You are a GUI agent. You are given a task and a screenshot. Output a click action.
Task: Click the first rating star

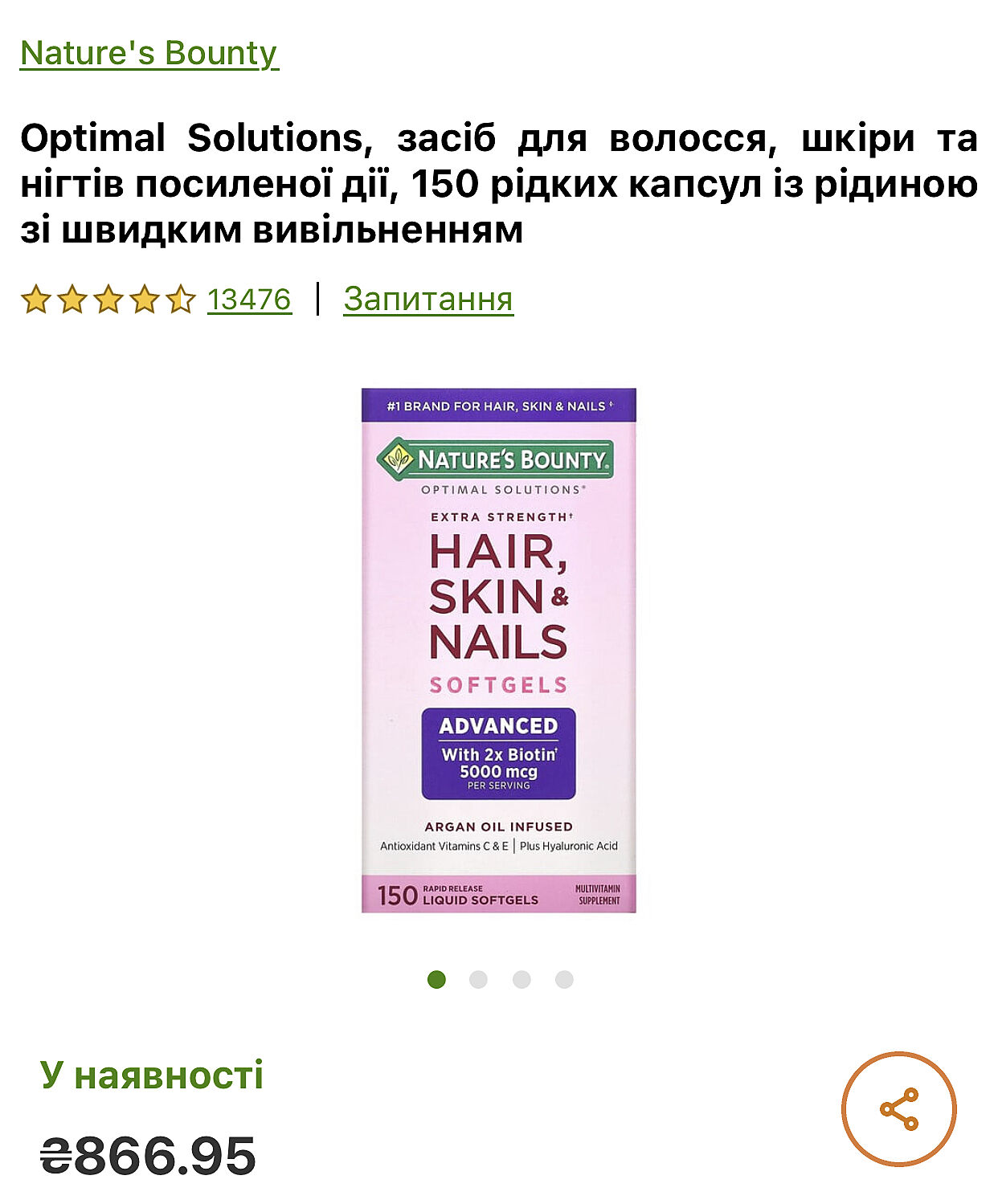pos(35,299)
